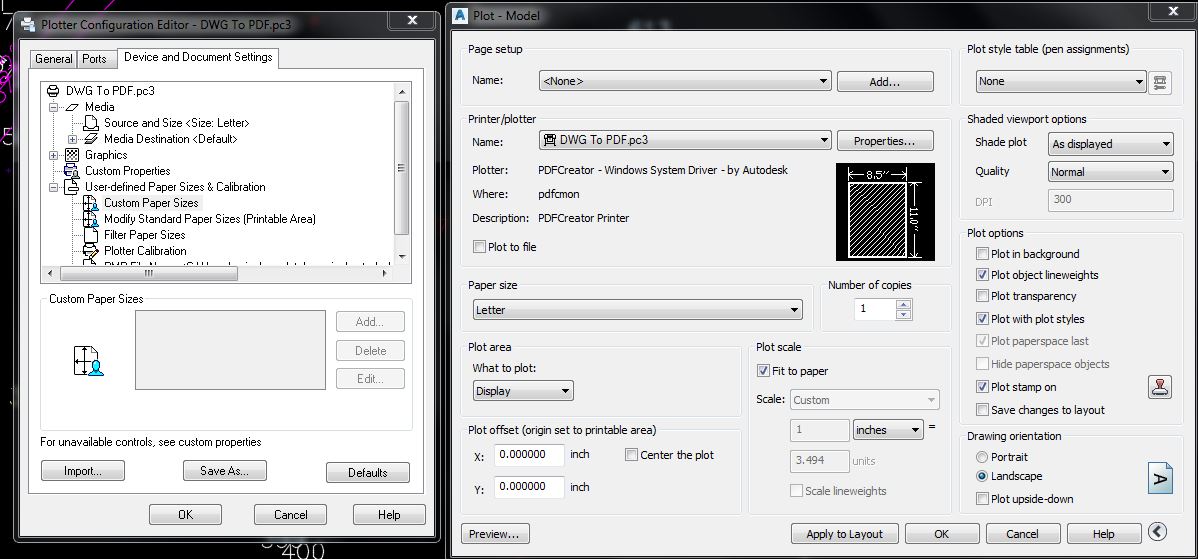Click the Filter Paper Sizes icon

click(91, 235)
